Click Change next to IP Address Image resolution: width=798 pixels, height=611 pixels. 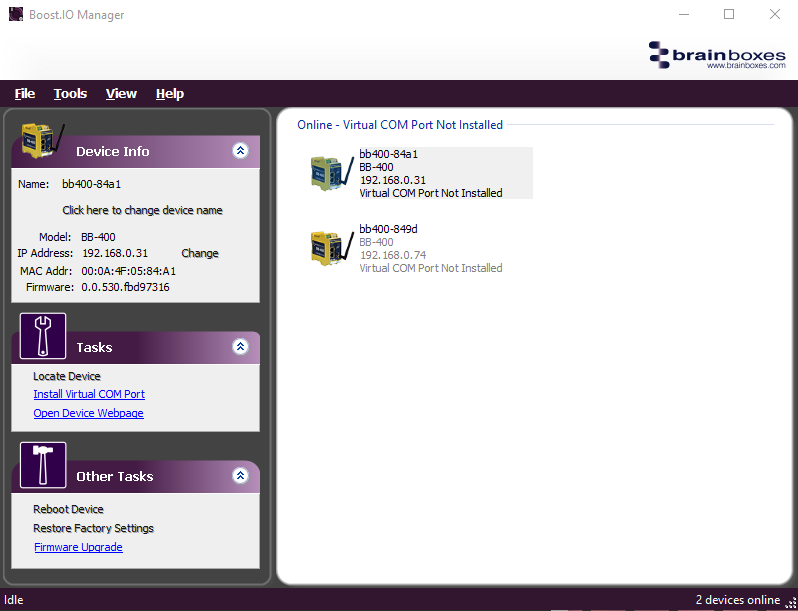coord(200,253)
